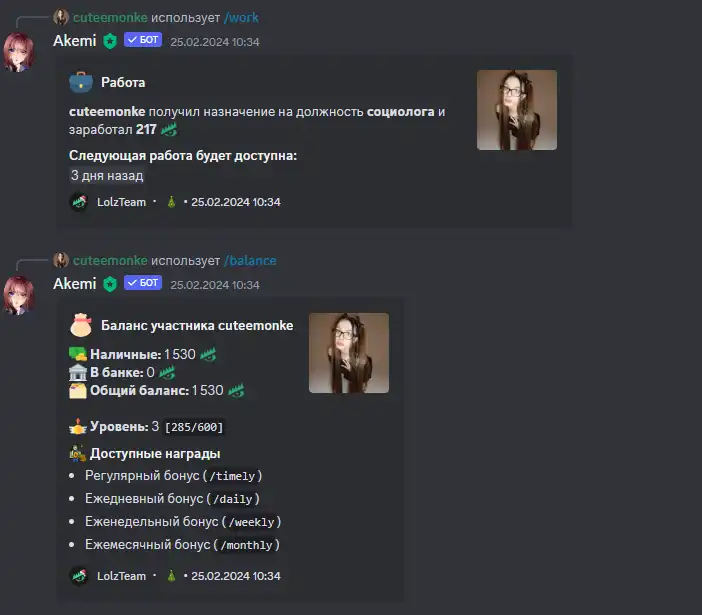Image resolution: width=702 pixels, height=615 pixels.
Task: Click the wallet emoji beside Общий баланс
Action: point(78,390)
